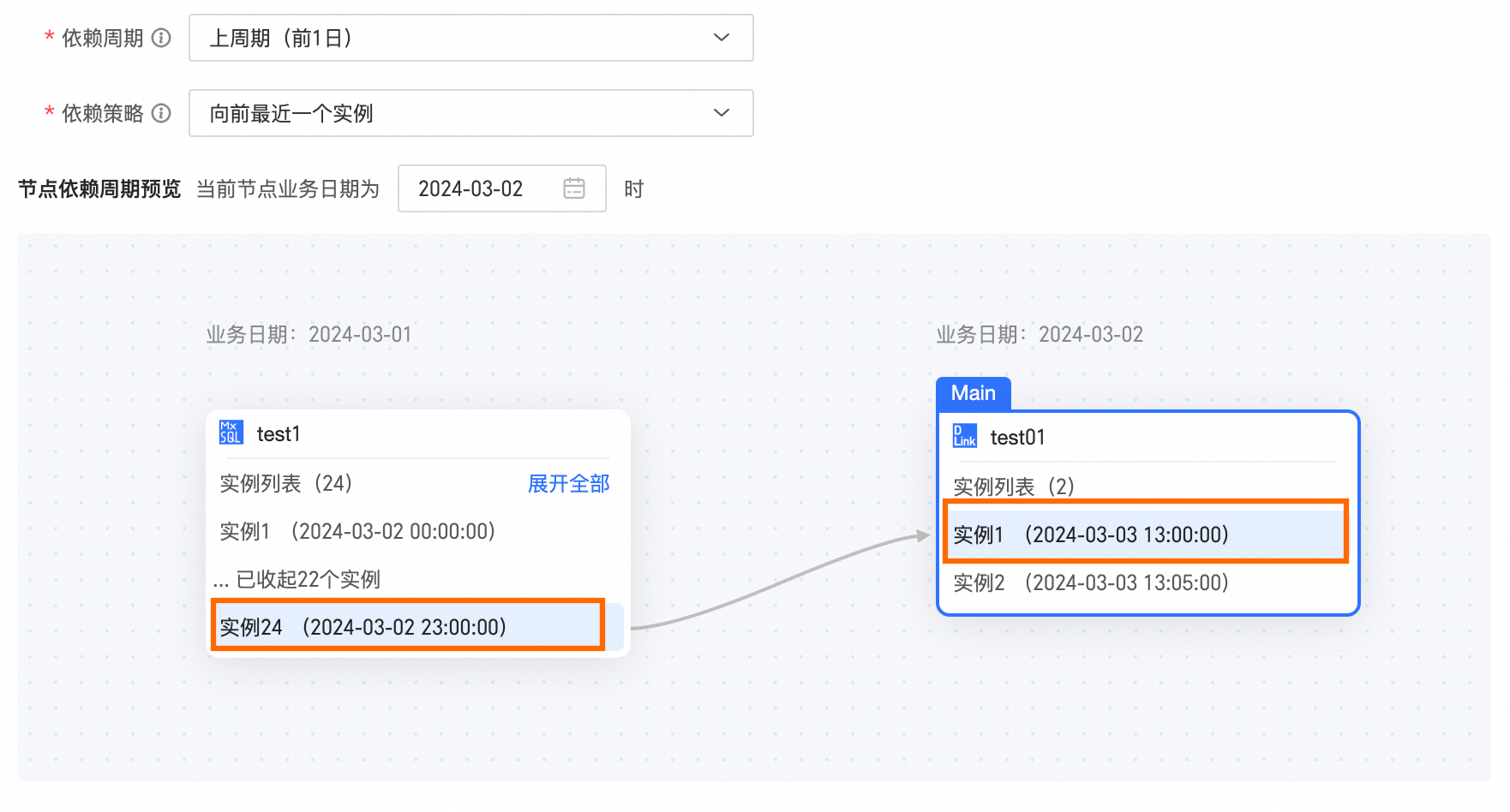Click the test1 node title
The height and width of the screenshot is (812, 1510).
point(279,434)
